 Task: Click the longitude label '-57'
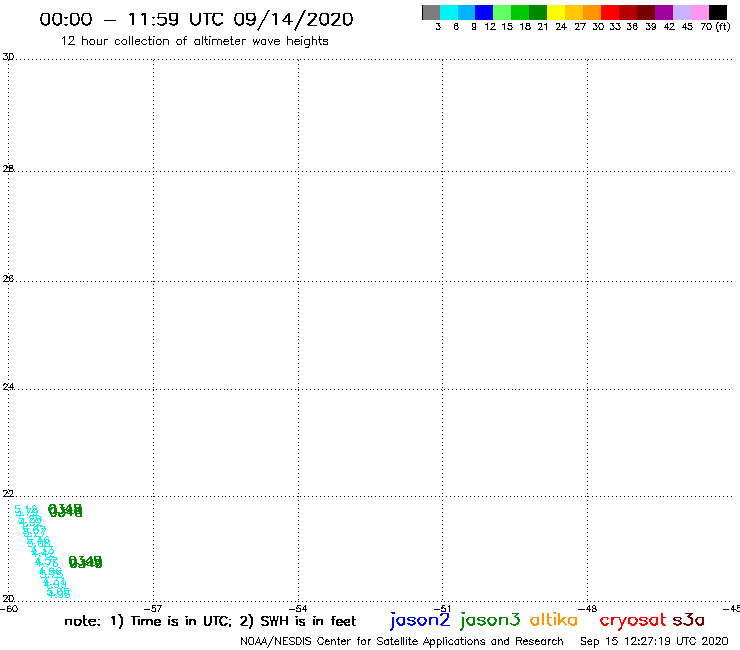click(x=153, y=609)
